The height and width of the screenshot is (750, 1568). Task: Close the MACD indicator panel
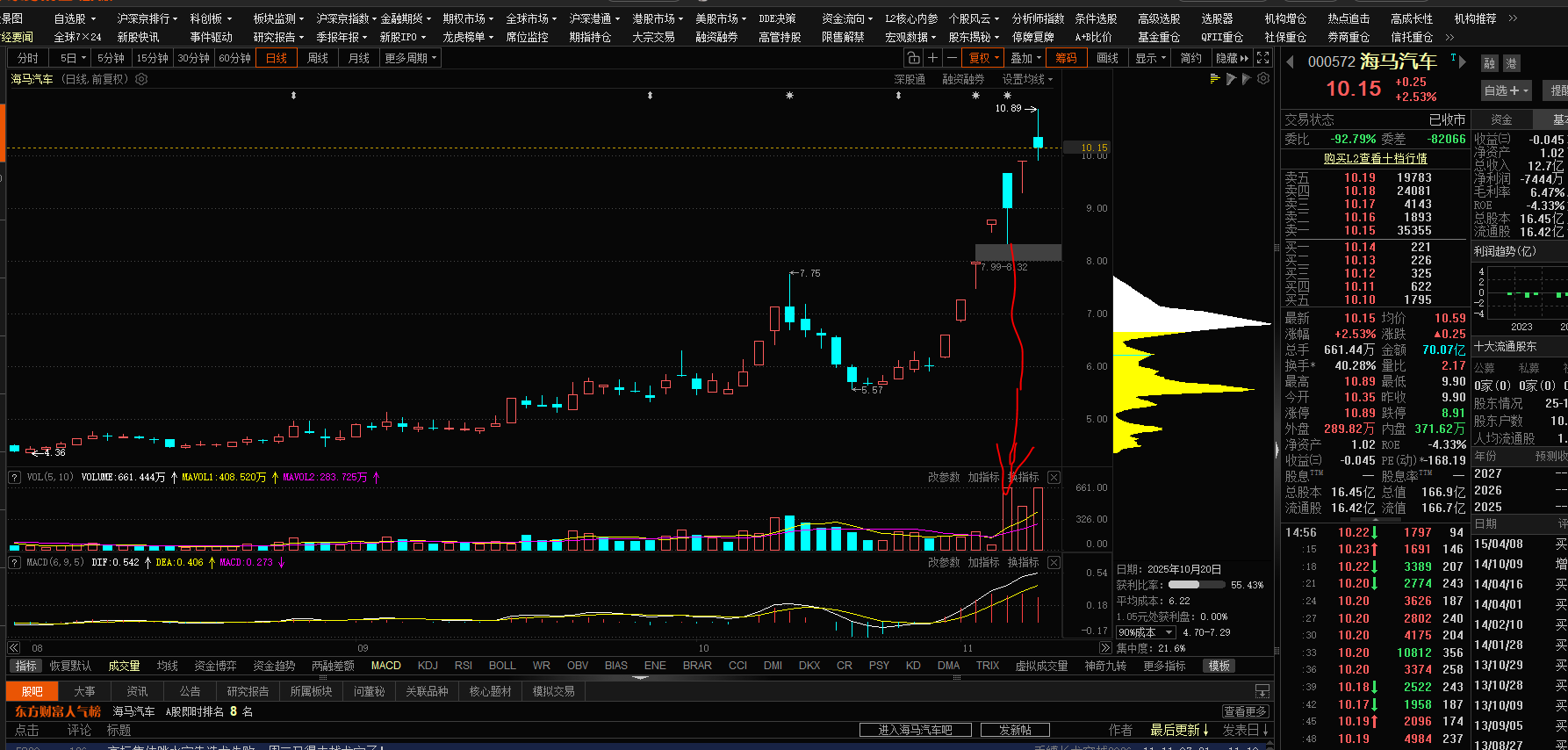1054,562
